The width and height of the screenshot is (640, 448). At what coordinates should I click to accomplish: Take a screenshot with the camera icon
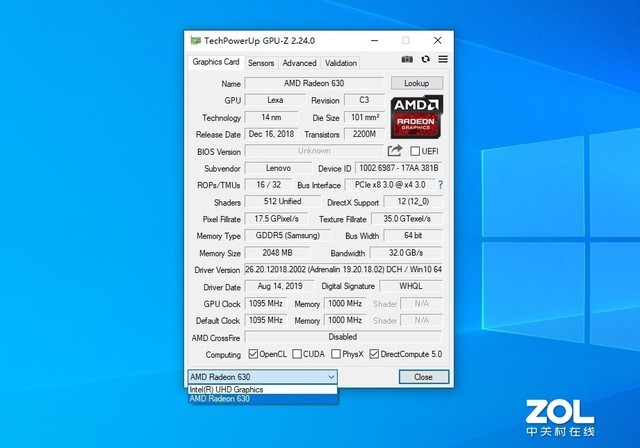(x=407, y=59)
